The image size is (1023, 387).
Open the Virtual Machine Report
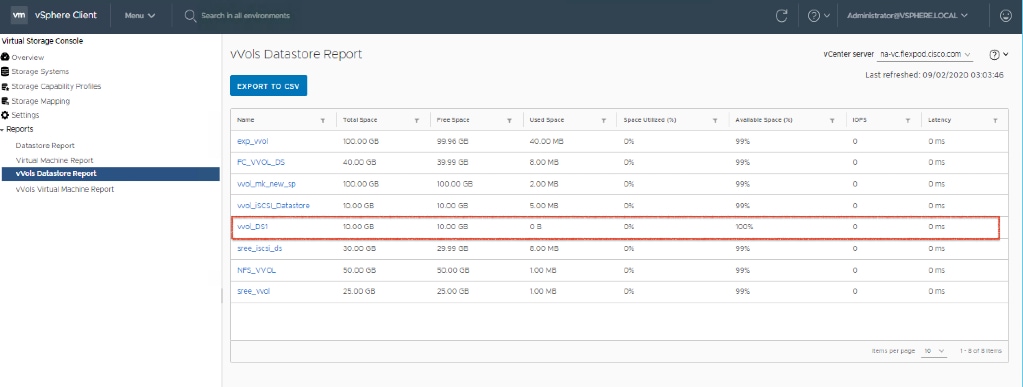tap(54, 160)
